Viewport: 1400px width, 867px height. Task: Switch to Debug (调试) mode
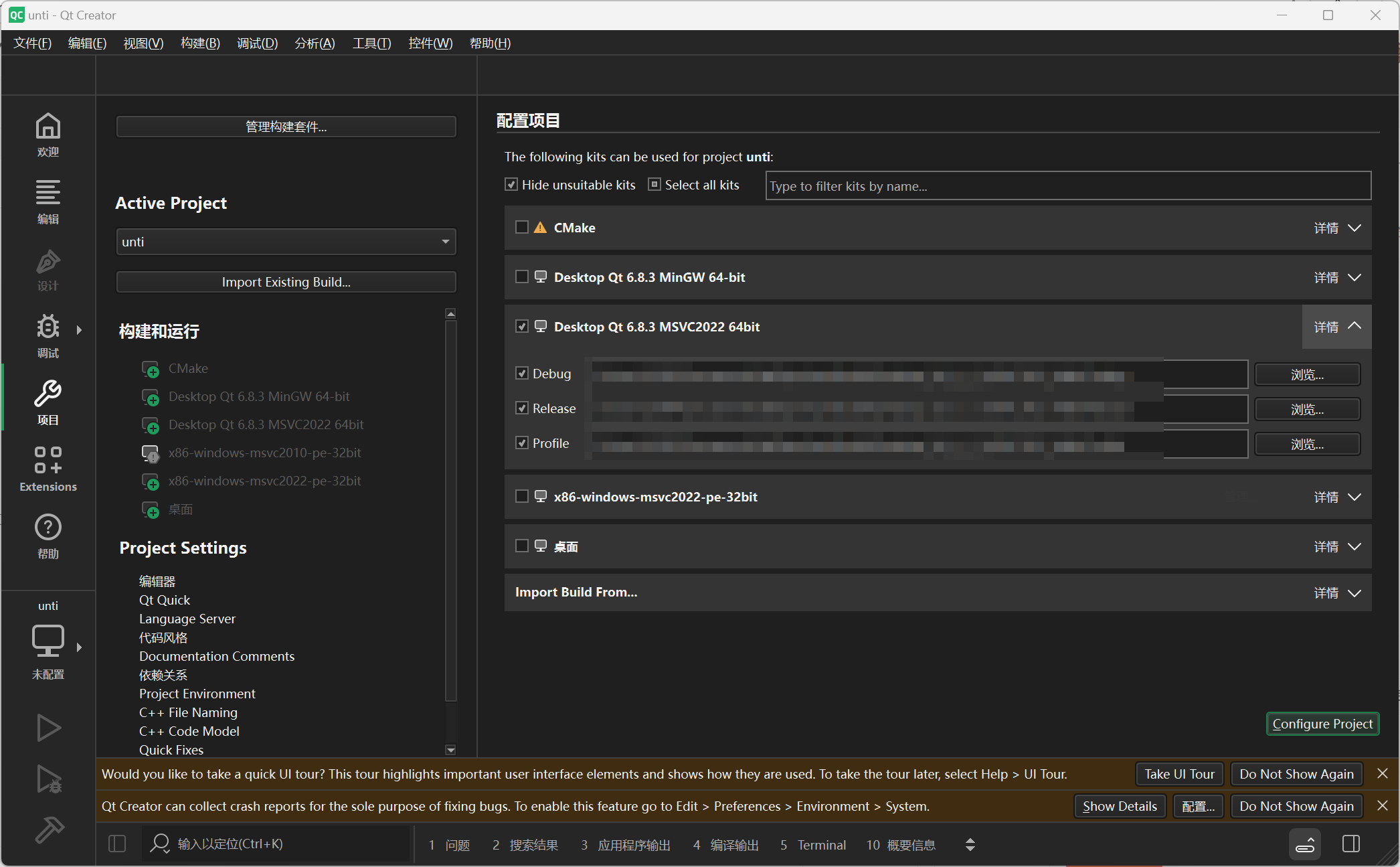[x=48, y=335]
